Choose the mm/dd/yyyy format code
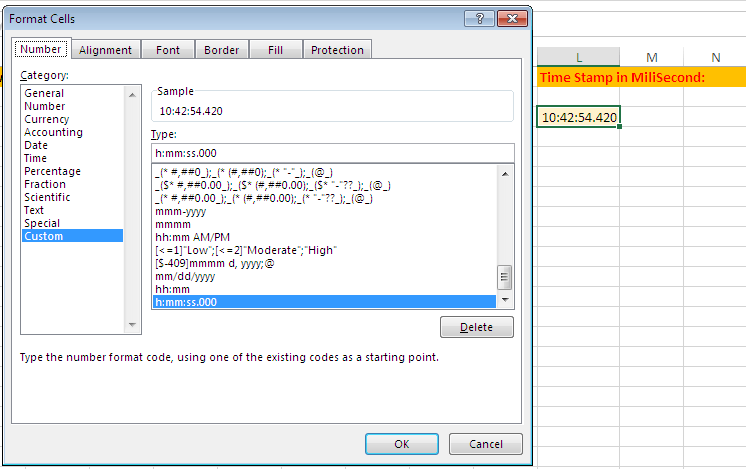This screenshot has height=469, width=747. pos(185,276)
